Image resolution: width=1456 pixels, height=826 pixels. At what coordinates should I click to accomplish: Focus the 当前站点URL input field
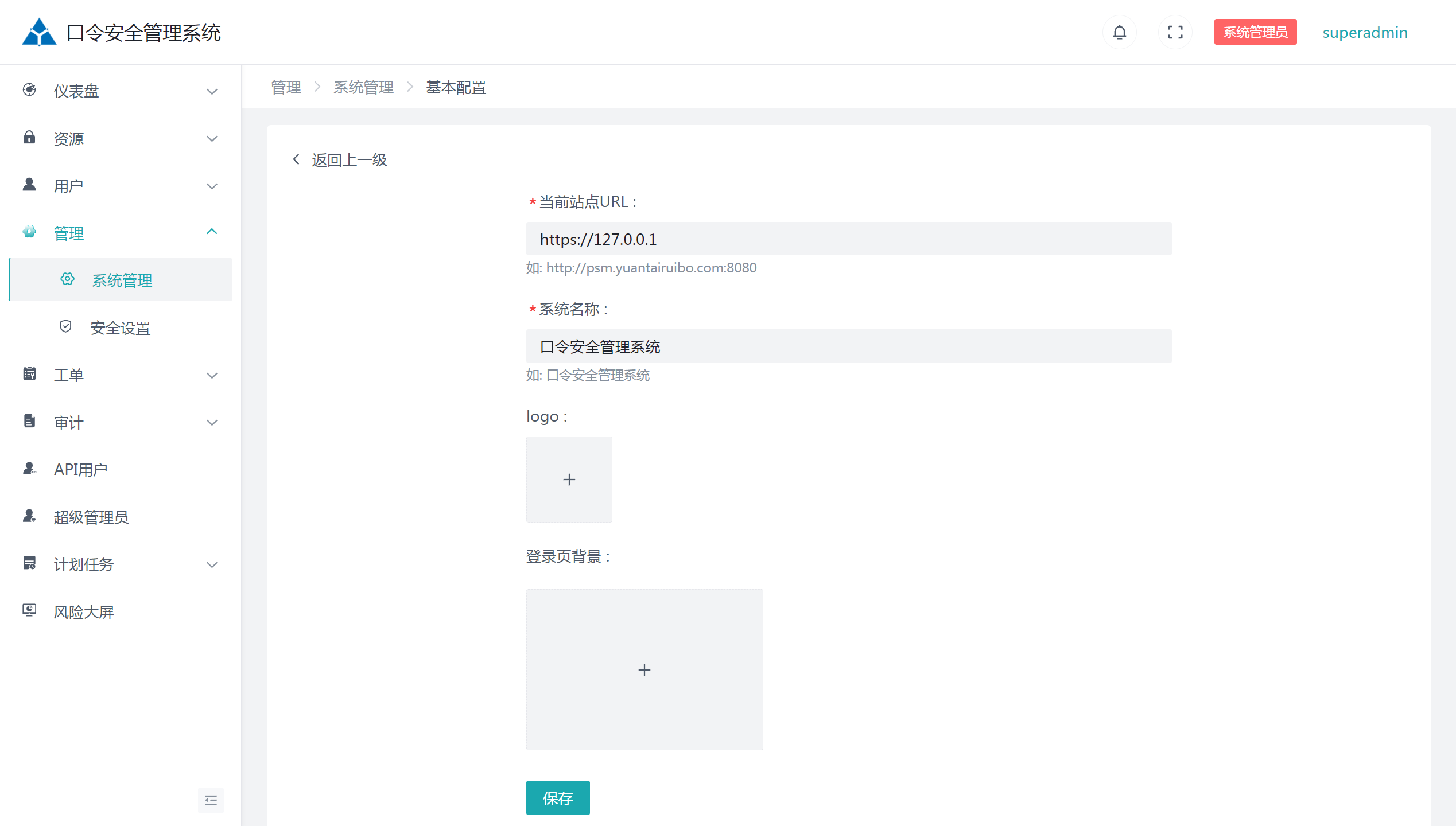coord(848,239)
